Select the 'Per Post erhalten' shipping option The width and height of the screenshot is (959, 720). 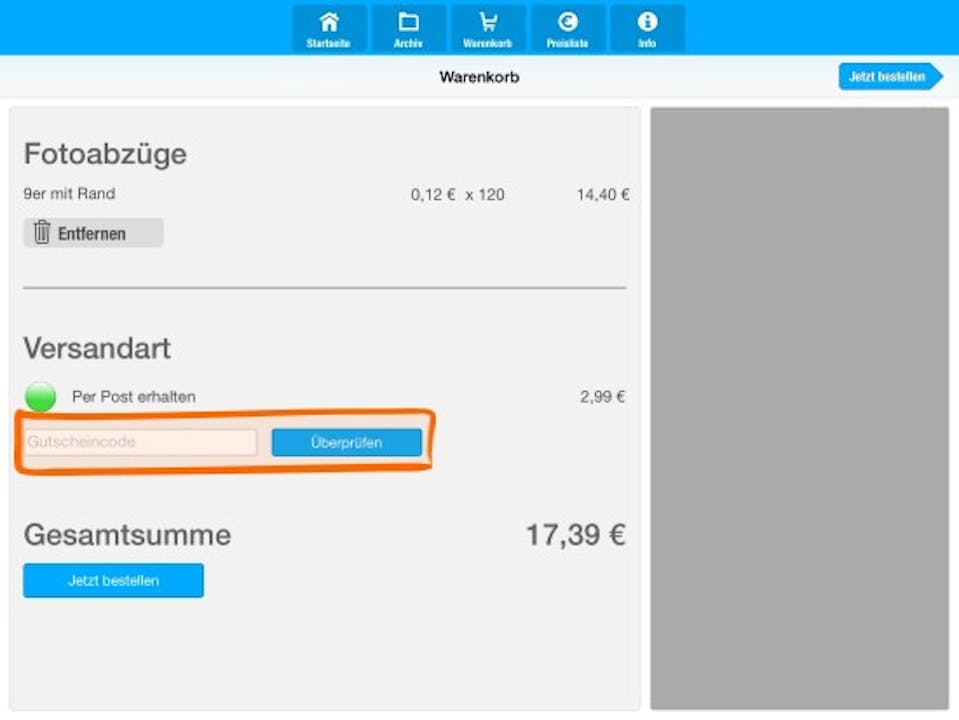[135, 396]
